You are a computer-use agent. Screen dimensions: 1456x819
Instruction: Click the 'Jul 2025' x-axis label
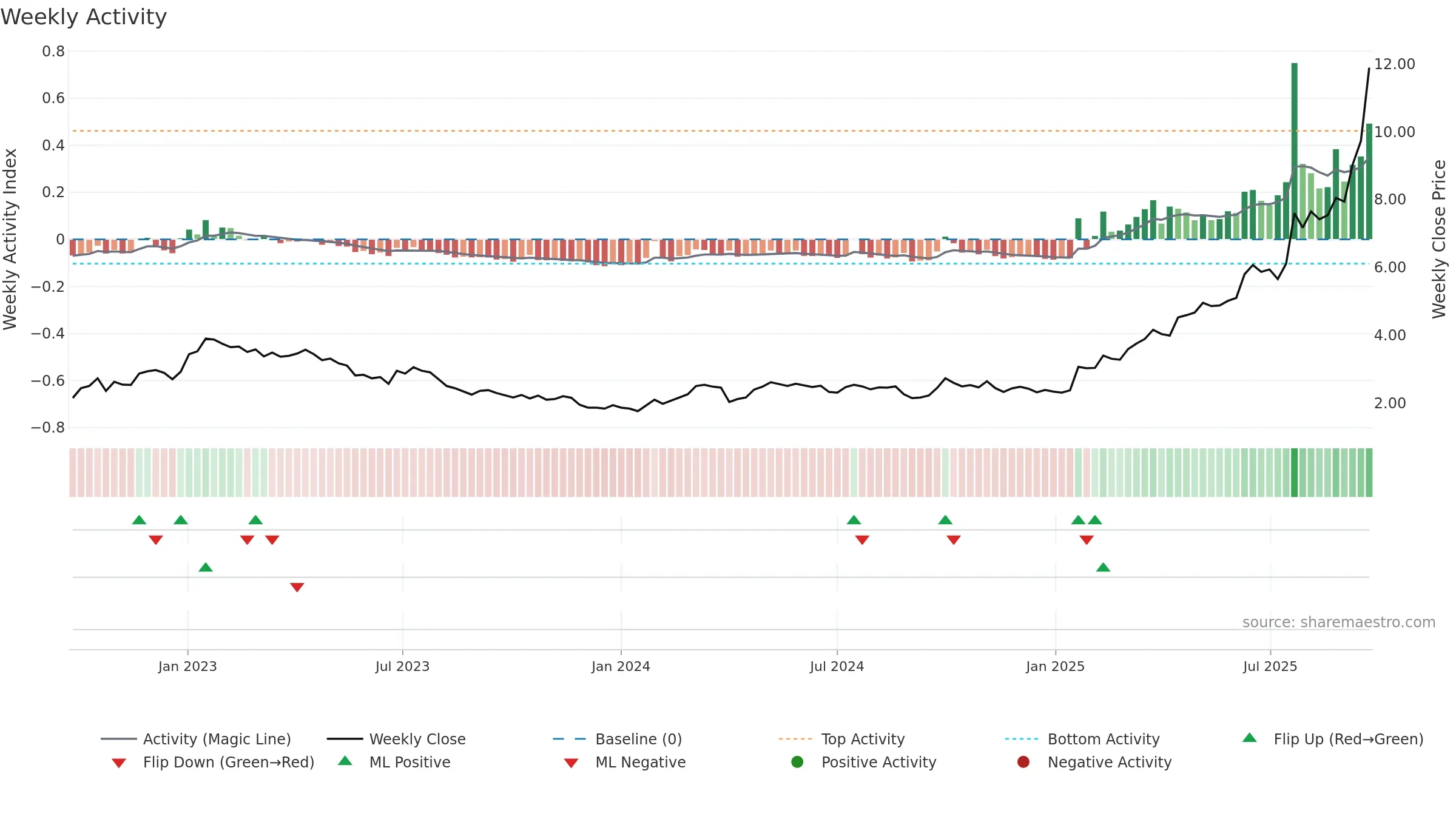[x=1270, y=666]
